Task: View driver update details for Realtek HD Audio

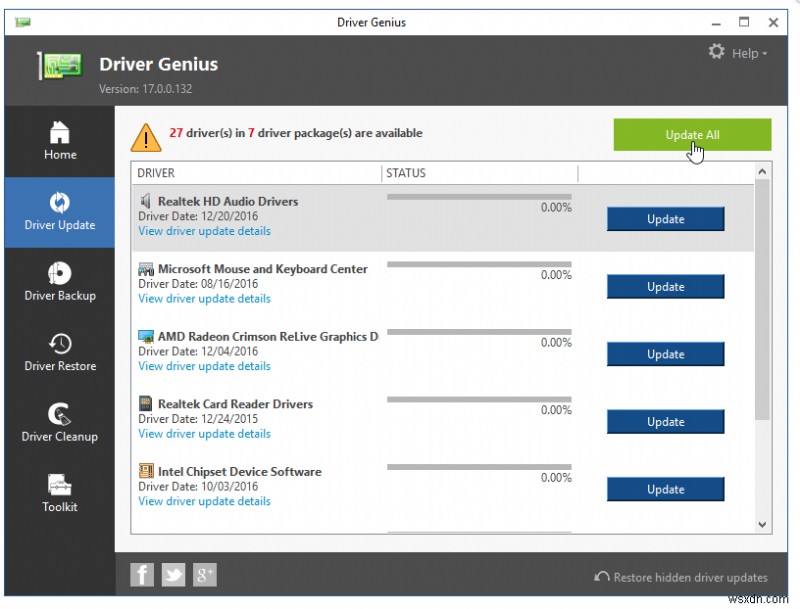Action: pos(204,231)
